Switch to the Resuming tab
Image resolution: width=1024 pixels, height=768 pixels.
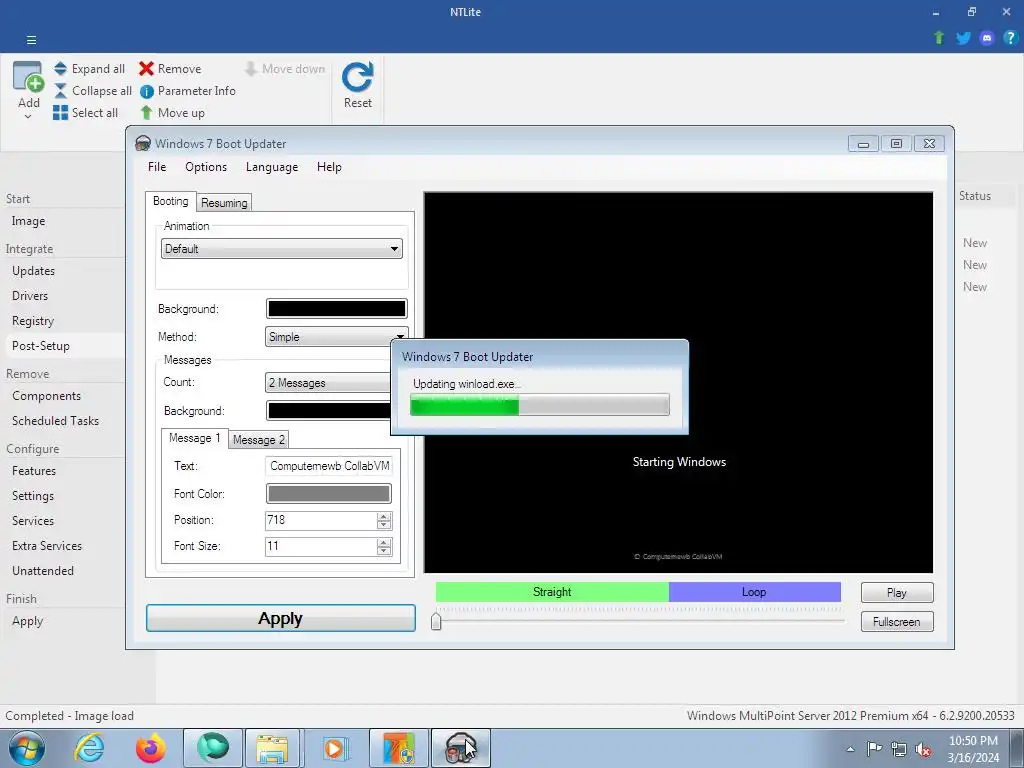[x=224, y=202]
